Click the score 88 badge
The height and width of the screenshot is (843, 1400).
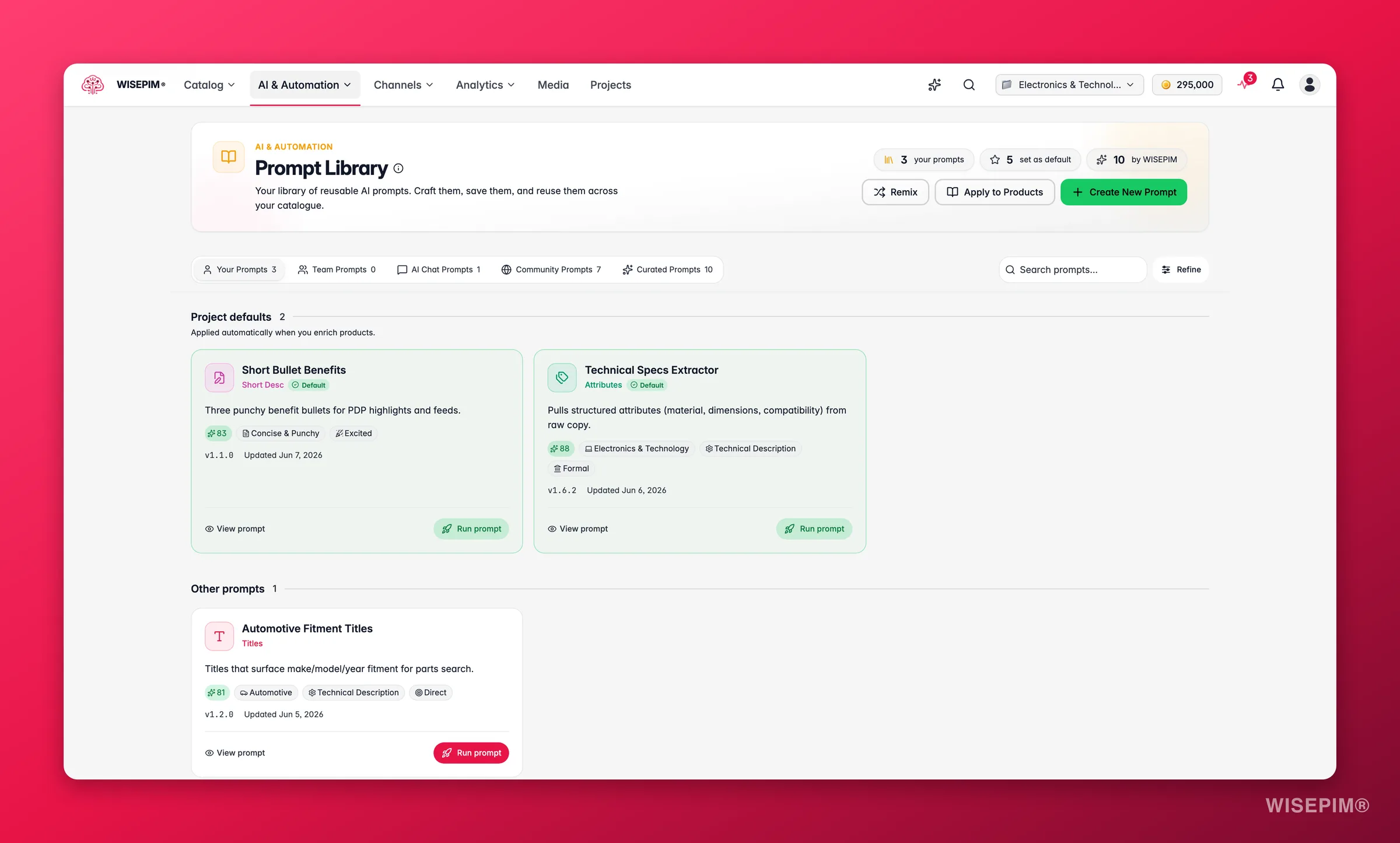pos(561,449)
